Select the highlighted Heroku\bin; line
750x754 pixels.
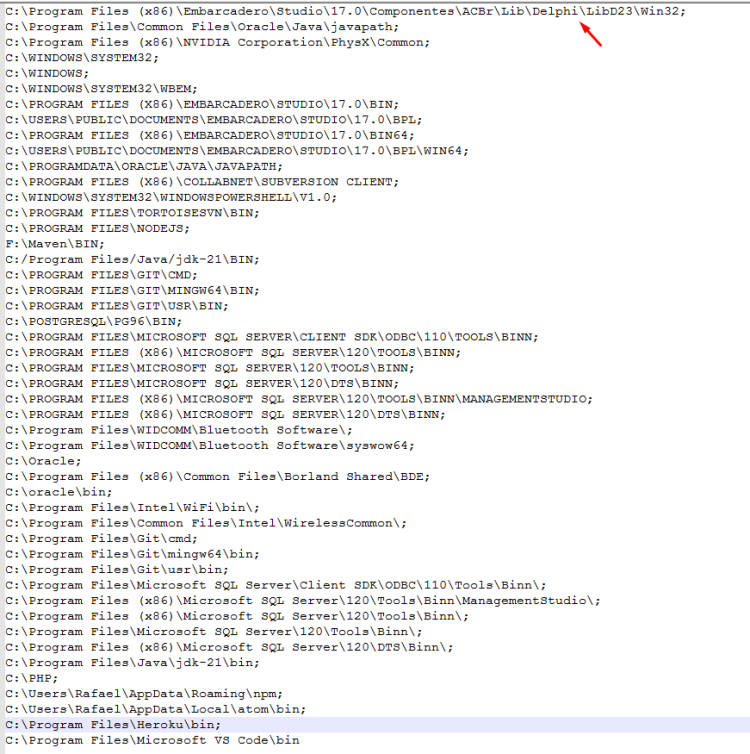click(113, 725)
